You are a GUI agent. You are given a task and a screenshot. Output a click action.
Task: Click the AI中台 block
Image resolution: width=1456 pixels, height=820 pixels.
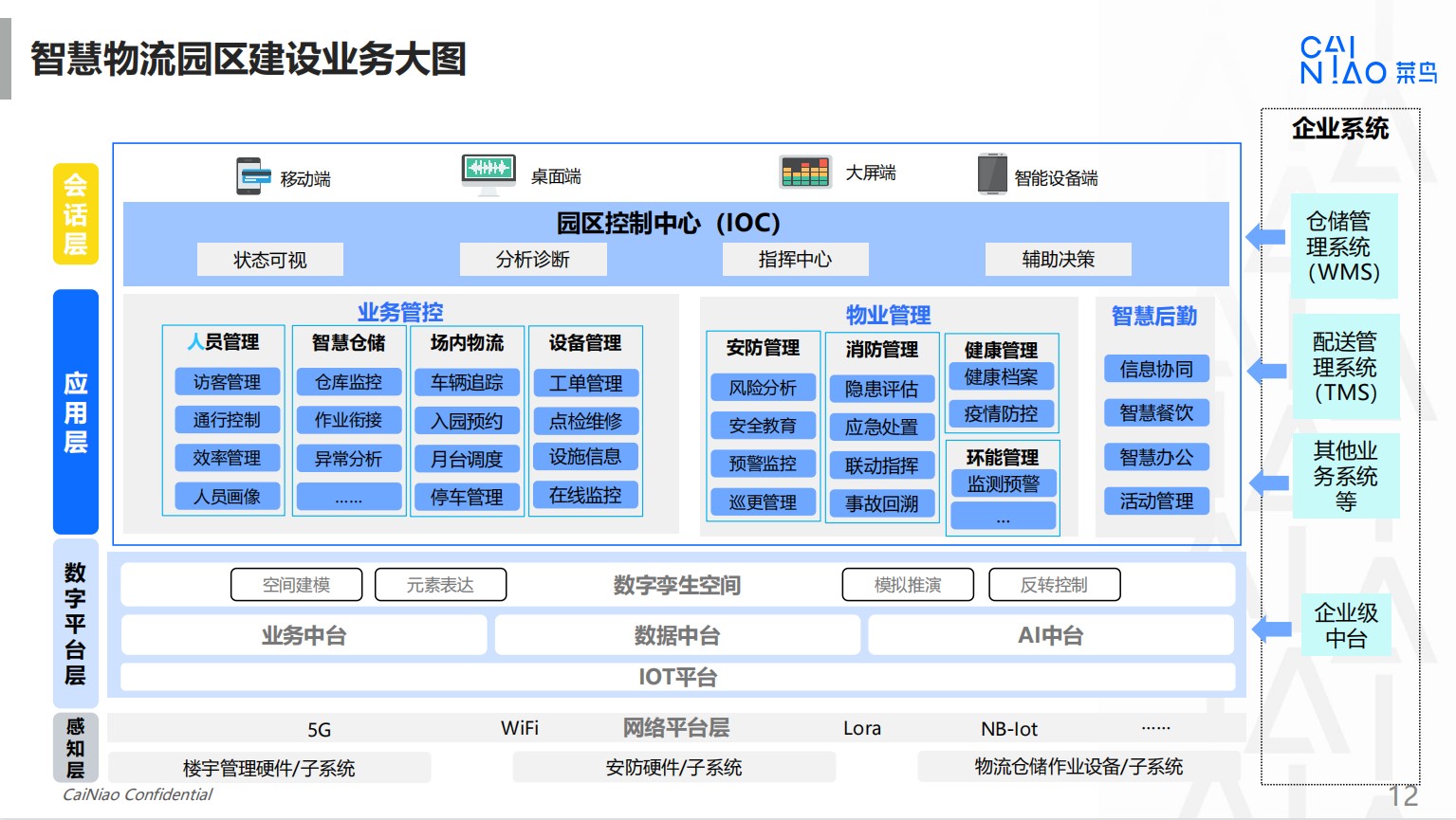point(1051,635)
